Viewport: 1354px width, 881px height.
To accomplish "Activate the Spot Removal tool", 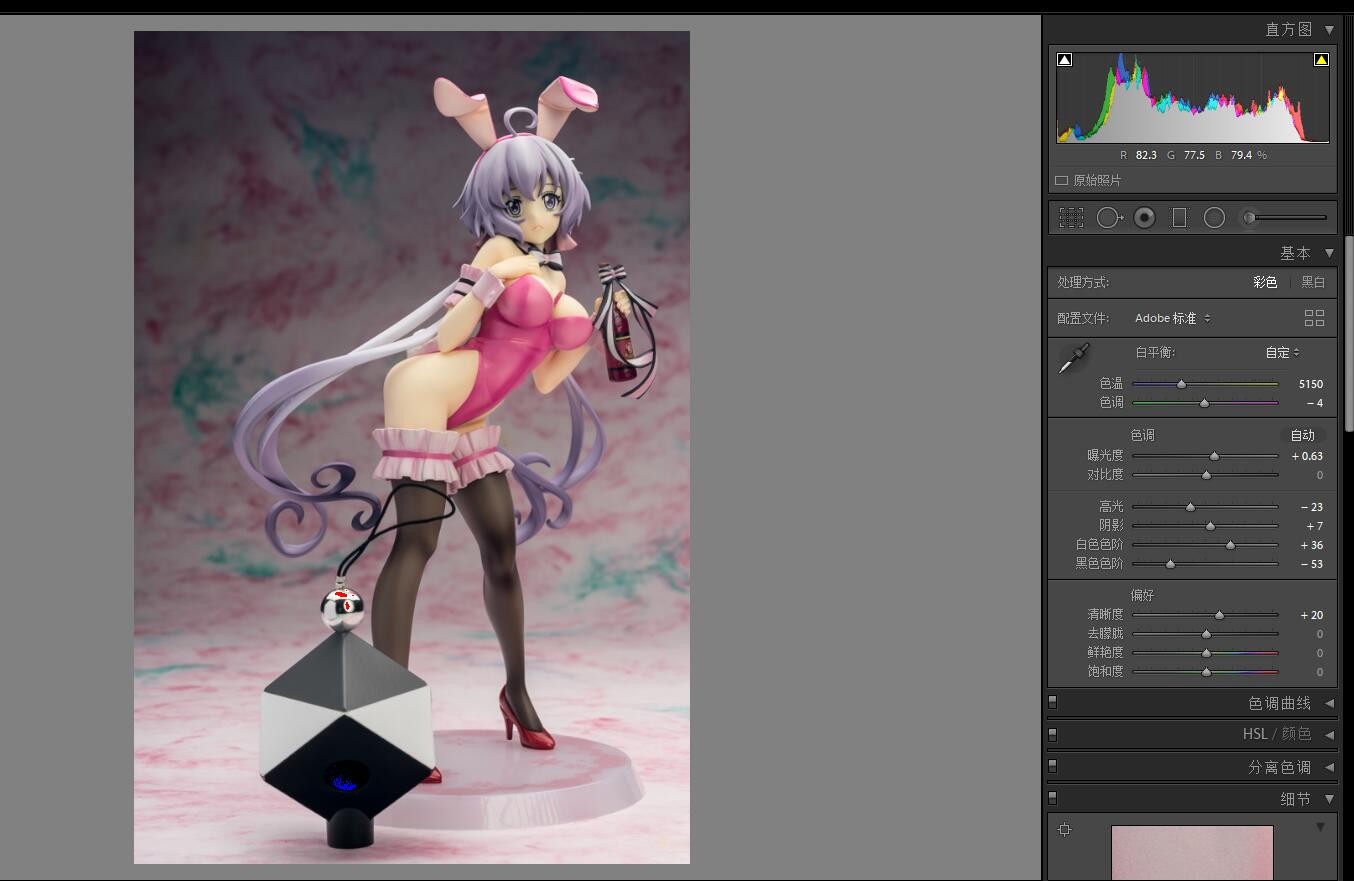I will (1109, 218).
